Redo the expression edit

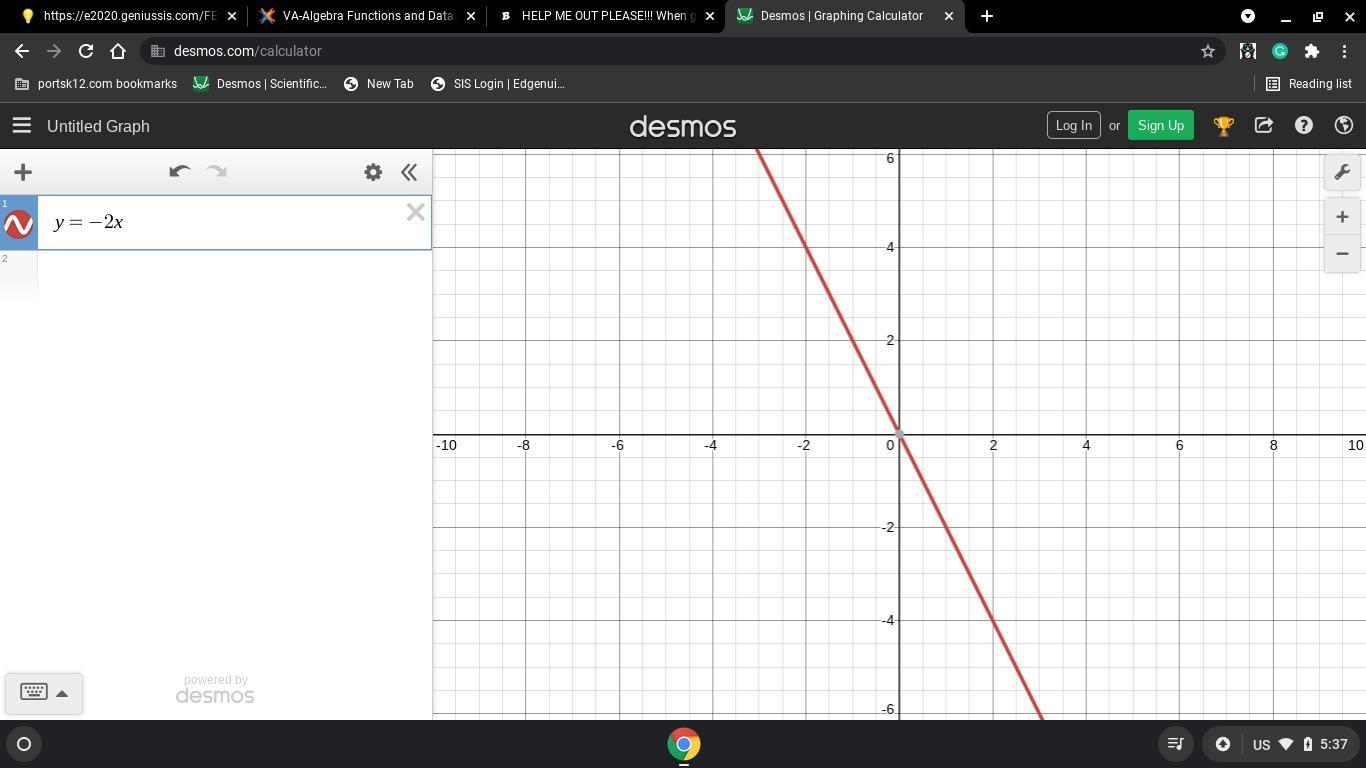click(x=216, y=172)
